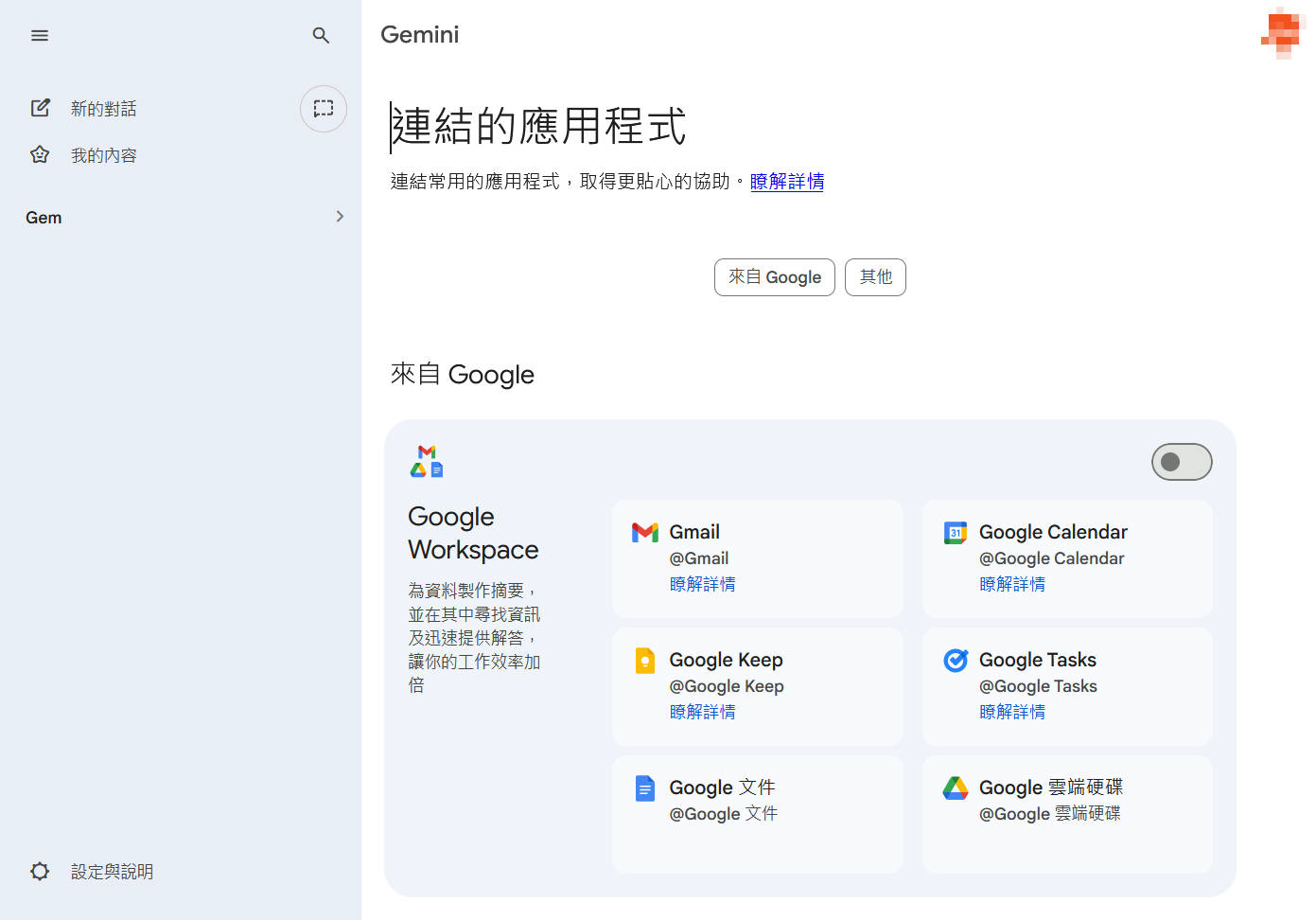Click the 我的內容 icon in sidebar
1316x920 pixels.
pos(40,154)
